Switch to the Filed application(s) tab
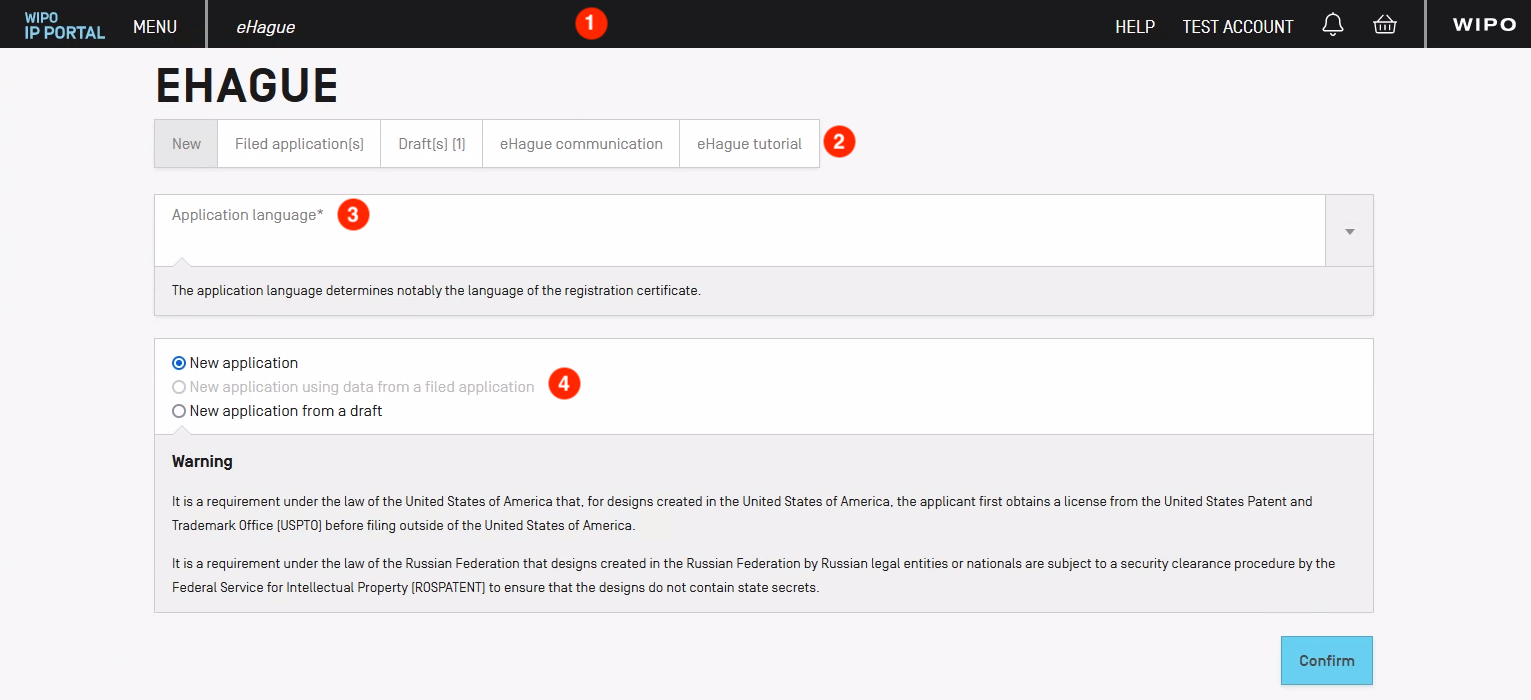Screen dimensions: 1531x700 (299, 144)
